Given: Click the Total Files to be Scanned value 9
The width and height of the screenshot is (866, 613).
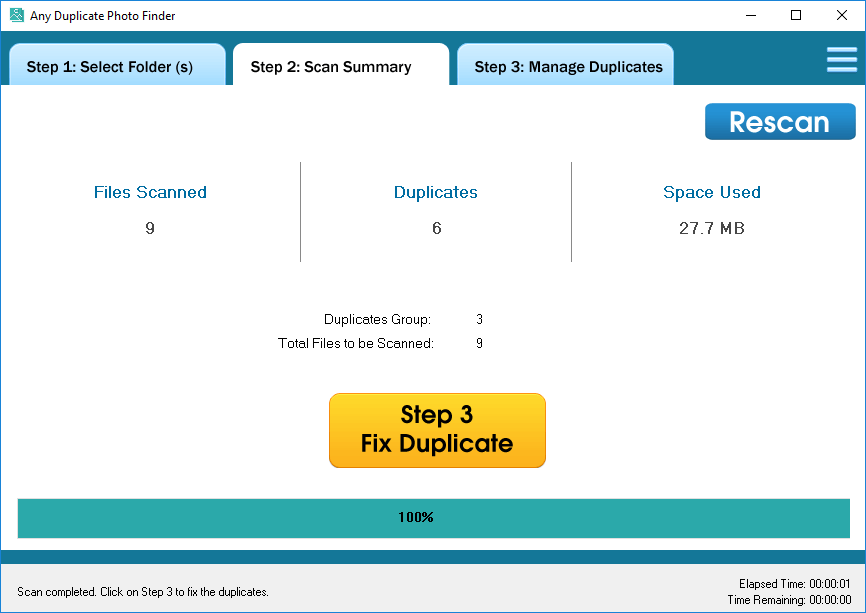Looking at the screenshot, I should tap(479, 344).
